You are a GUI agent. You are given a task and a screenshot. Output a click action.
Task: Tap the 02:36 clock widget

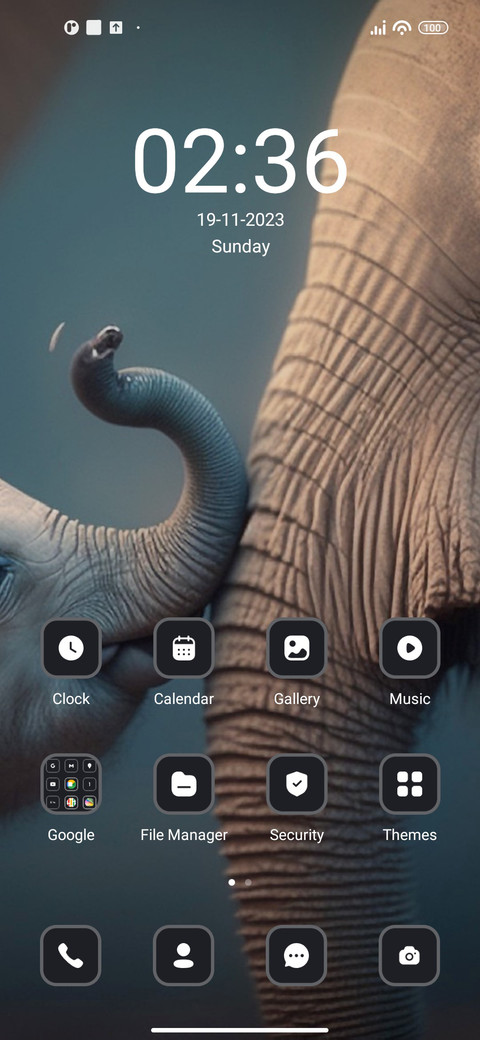[x=240, y=161]
